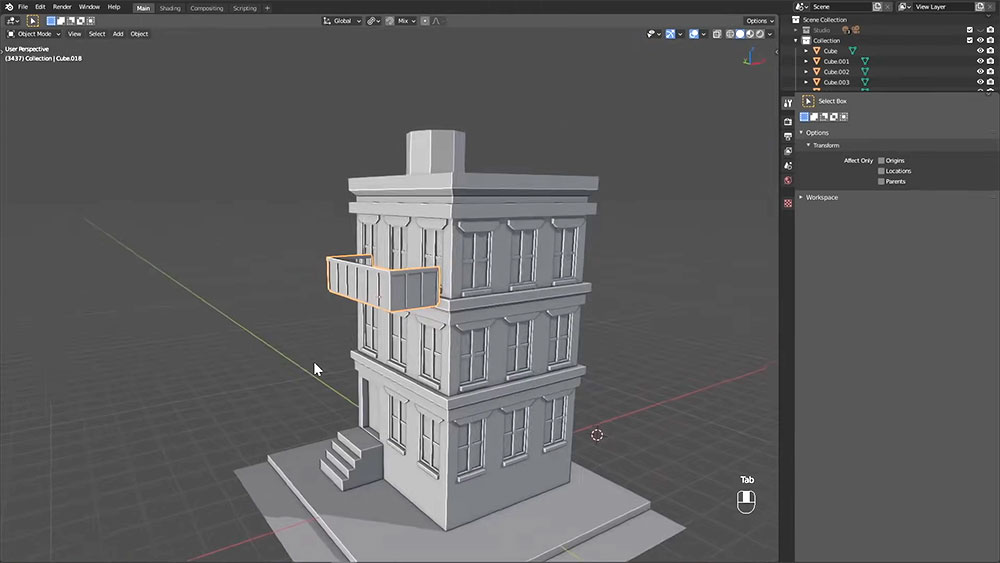This screenshot has height=563, width=1000.
Task: Uncheck the Collection exclude checkbox
Action: 970,40
